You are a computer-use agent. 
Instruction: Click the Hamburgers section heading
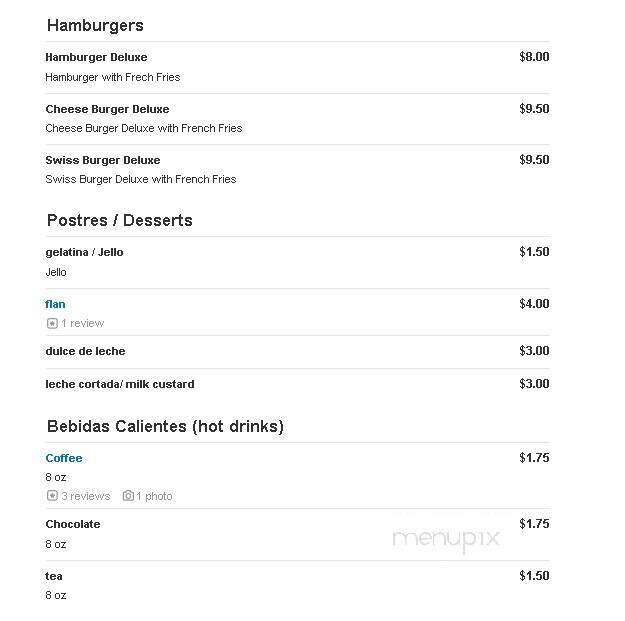(x=95, y=26)
